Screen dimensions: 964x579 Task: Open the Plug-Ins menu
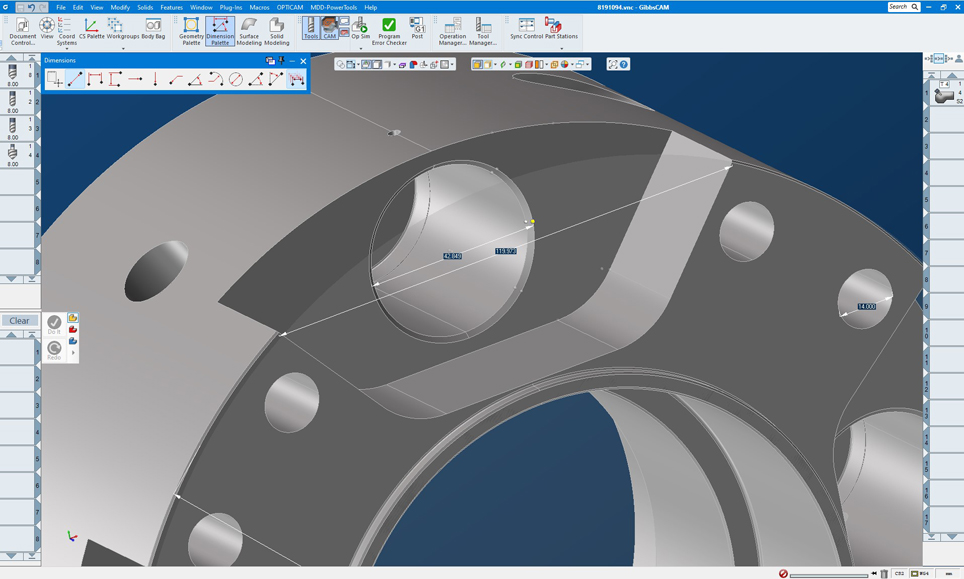coord(231,7)
